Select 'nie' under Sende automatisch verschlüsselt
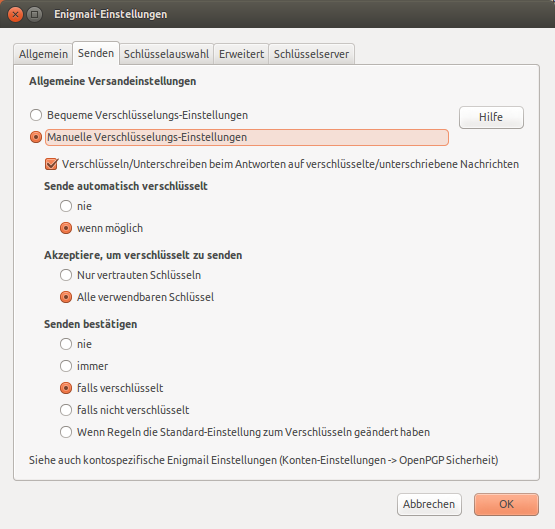 (x=66, y=206)
